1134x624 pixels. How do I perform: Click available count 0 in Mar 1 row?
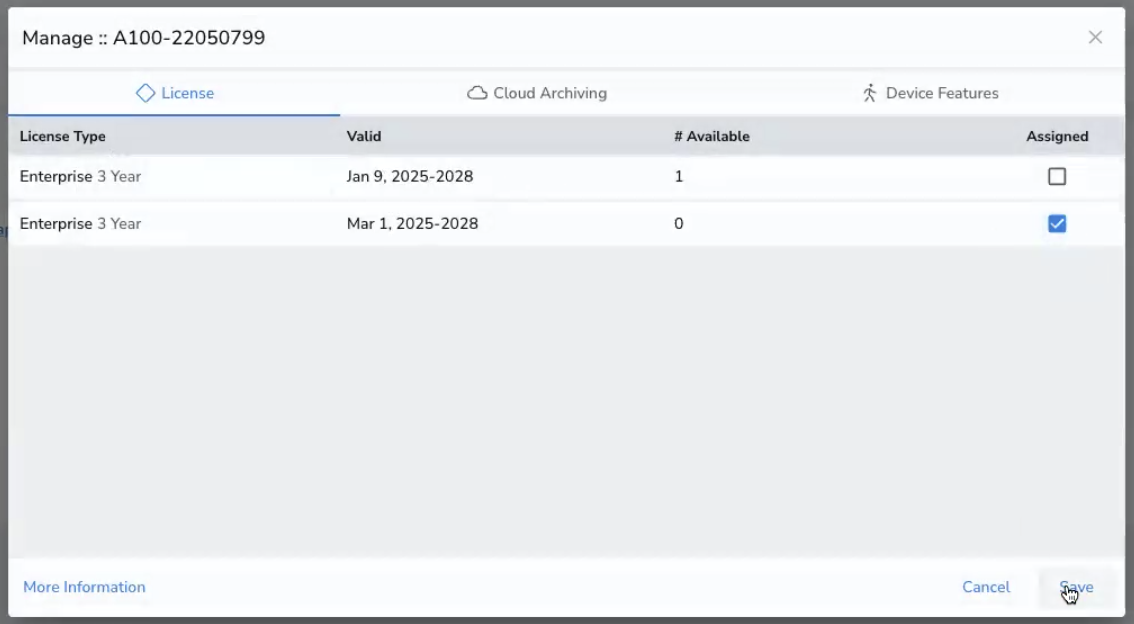pos(678,223)
